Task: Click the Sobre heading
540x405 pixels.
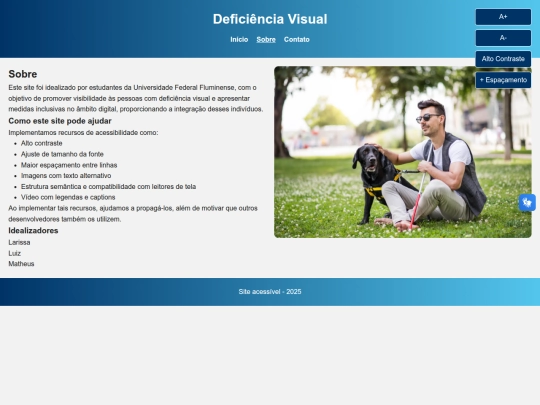Action: (23, 74)
